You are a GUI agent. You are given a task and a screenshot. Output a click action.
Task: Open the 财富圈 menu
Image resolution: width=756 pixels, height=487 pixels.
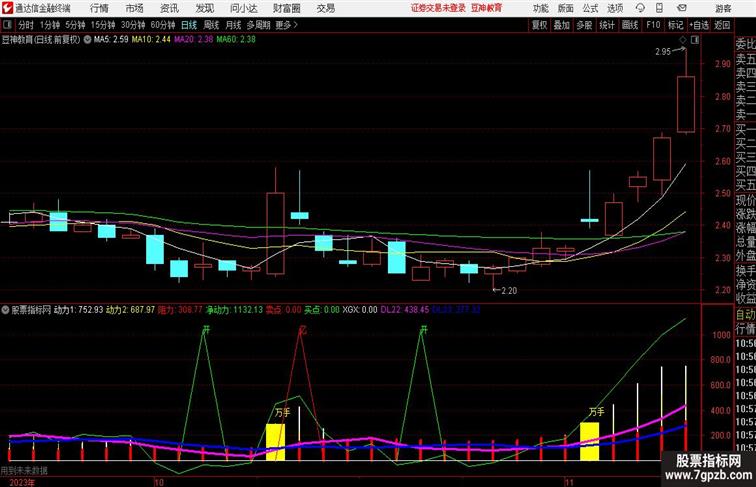point(286,8)
